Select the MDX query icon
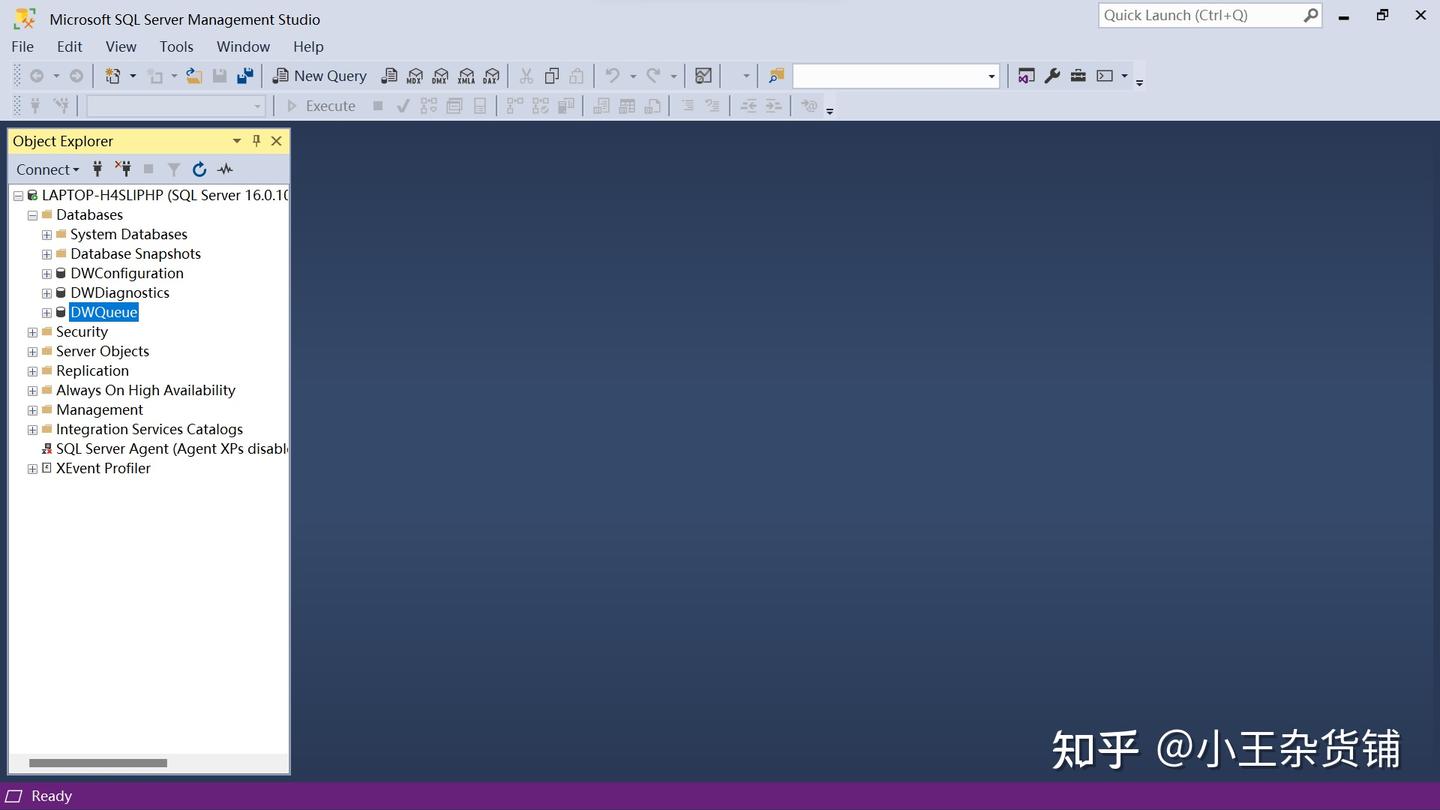 click(415, 76)
